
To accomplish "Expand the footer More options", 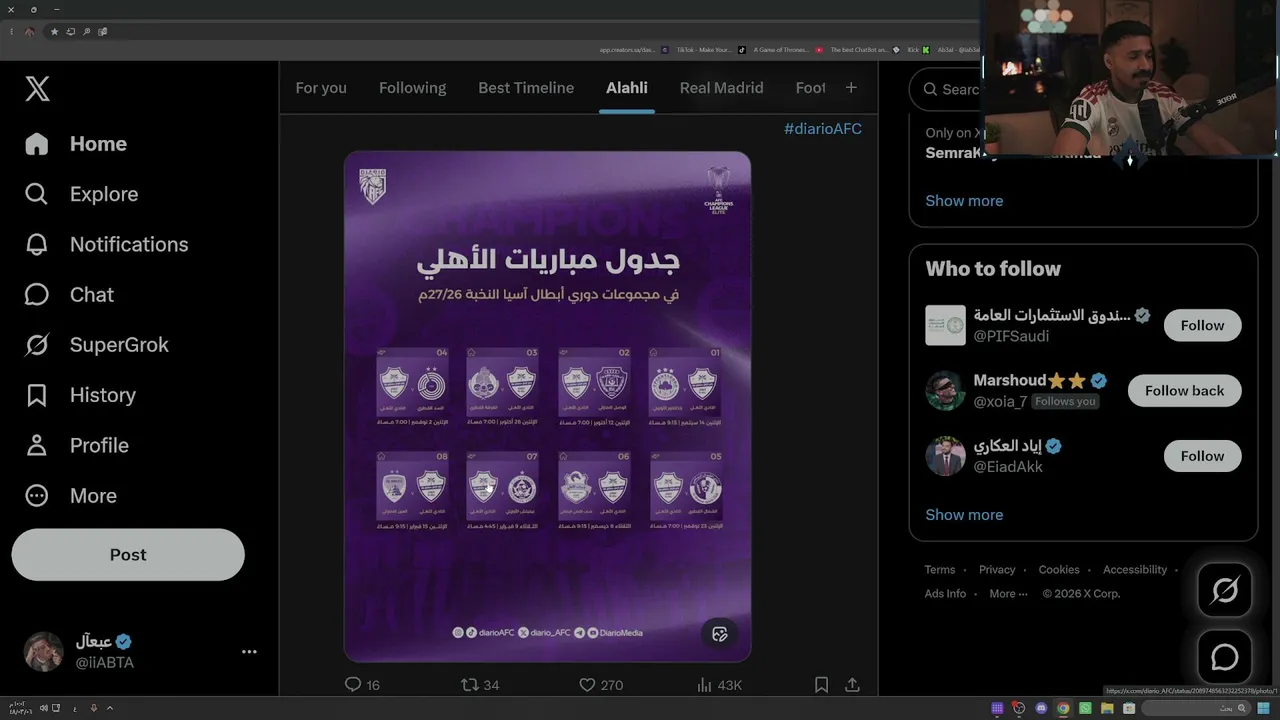I will [1008, 594].
